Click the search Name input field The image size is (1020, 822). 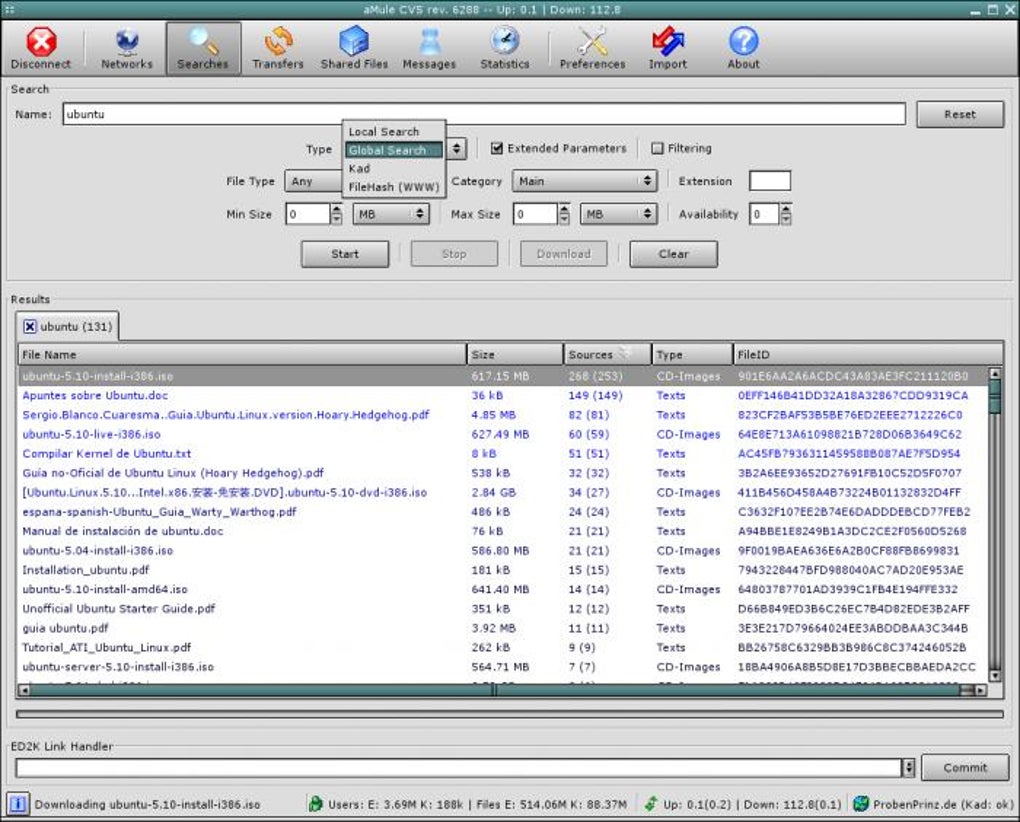click(484, 114)
